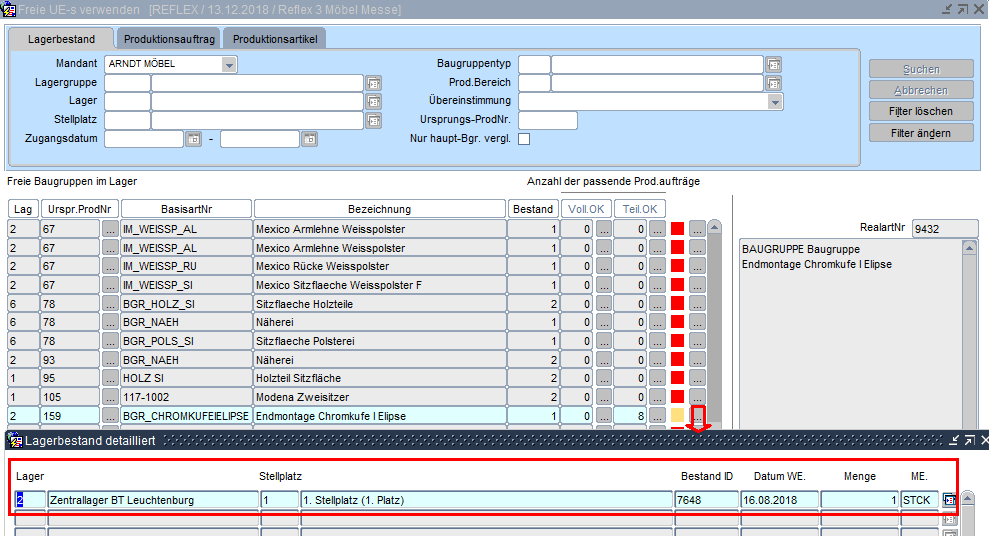Viewport: 989px width, 536px height.
Task: Click red status indicator for Modena Zweisitzer
Action: [677, 397]
